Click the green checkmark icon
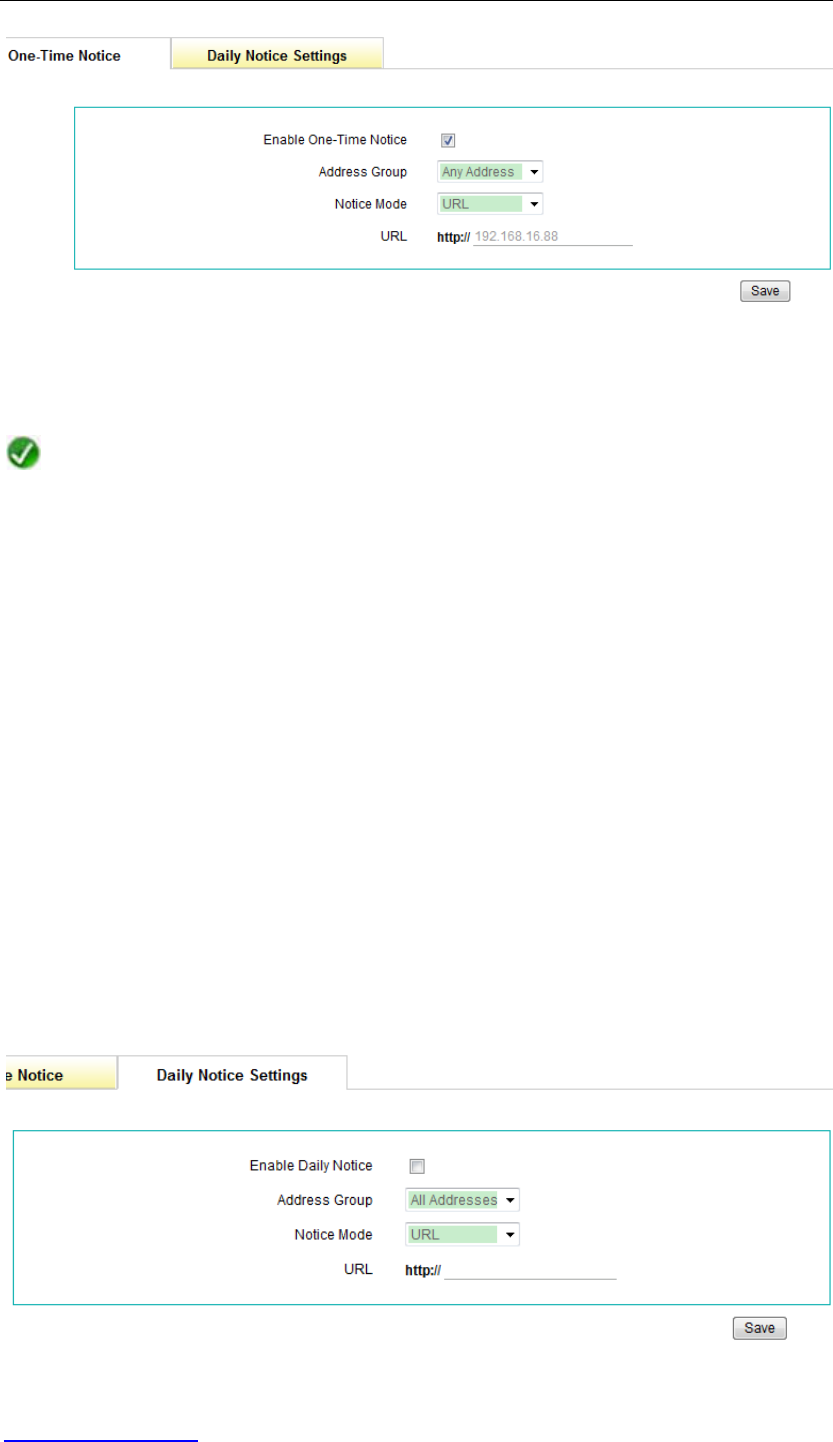Viewport: 833px width, 1442px height. 24,452
